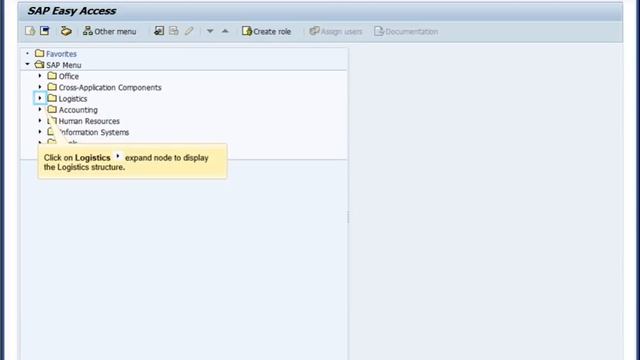Select the SAP Menu tree item
Screen dimensions: 640x360
[x=64, y=65]
